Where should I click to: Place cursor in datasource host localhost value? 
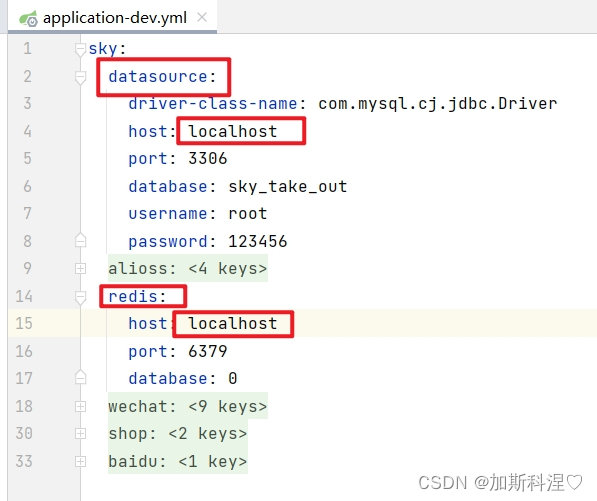pyautogui.click(x=233, y=132)
